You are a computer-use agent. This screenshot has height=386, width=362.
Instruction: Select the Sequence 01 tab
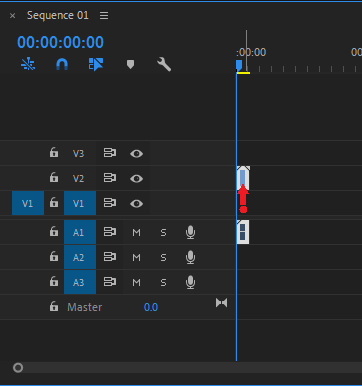[x=58, y=15]
